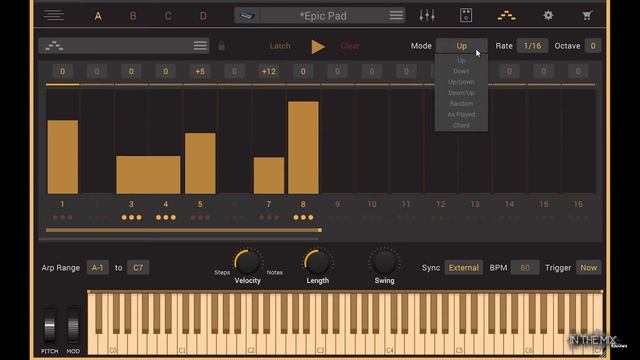Click the step 8 velocity bar
This screenshot has width=640, height=360.
click(x=303, y=147)
